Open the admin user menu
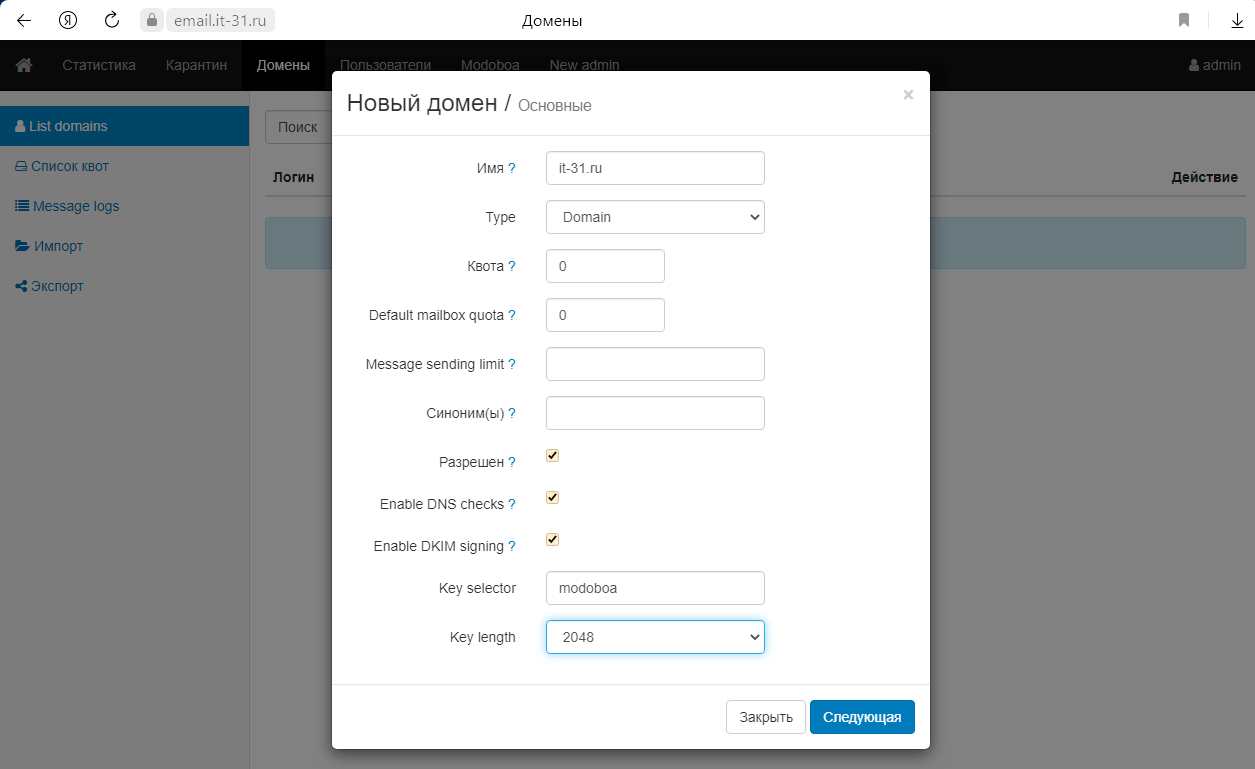 point(1214,65)
